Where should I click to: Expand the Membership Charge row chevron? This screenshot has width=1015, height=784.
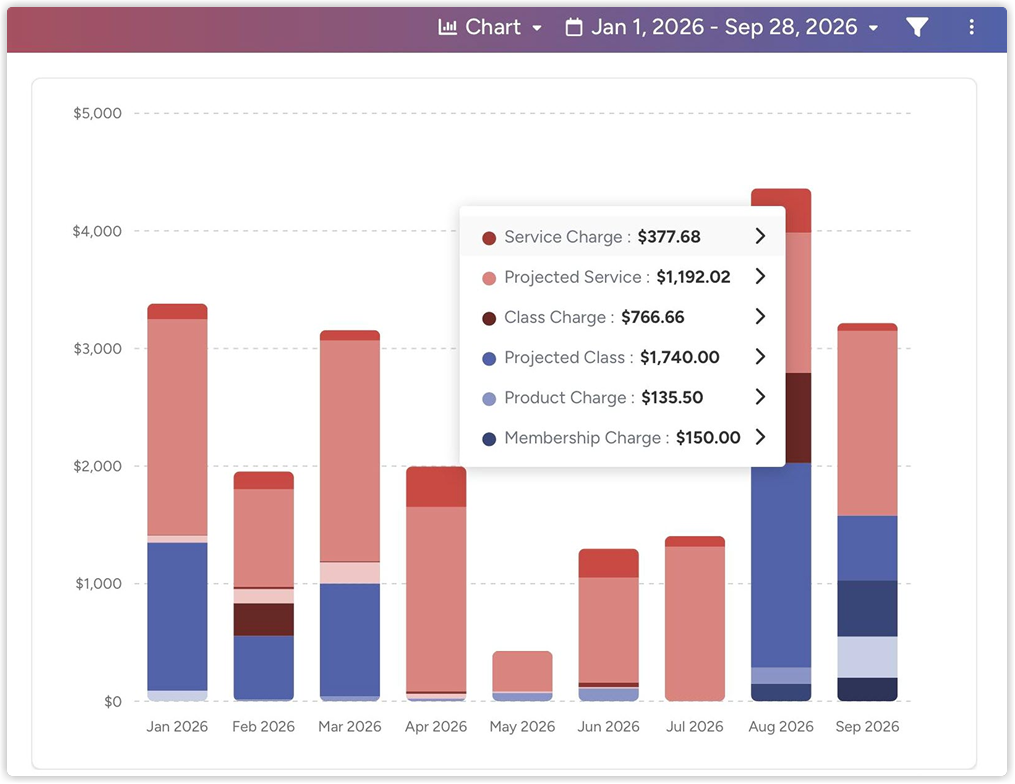[x=761, y=437]
